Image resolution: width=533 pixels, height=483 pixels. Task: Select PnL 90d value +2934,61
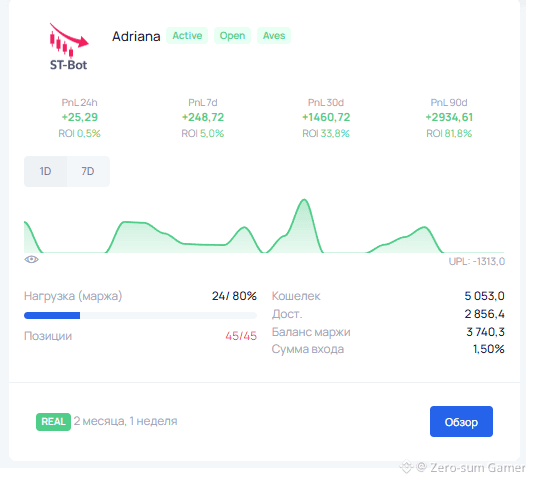[x=449, y=117]
